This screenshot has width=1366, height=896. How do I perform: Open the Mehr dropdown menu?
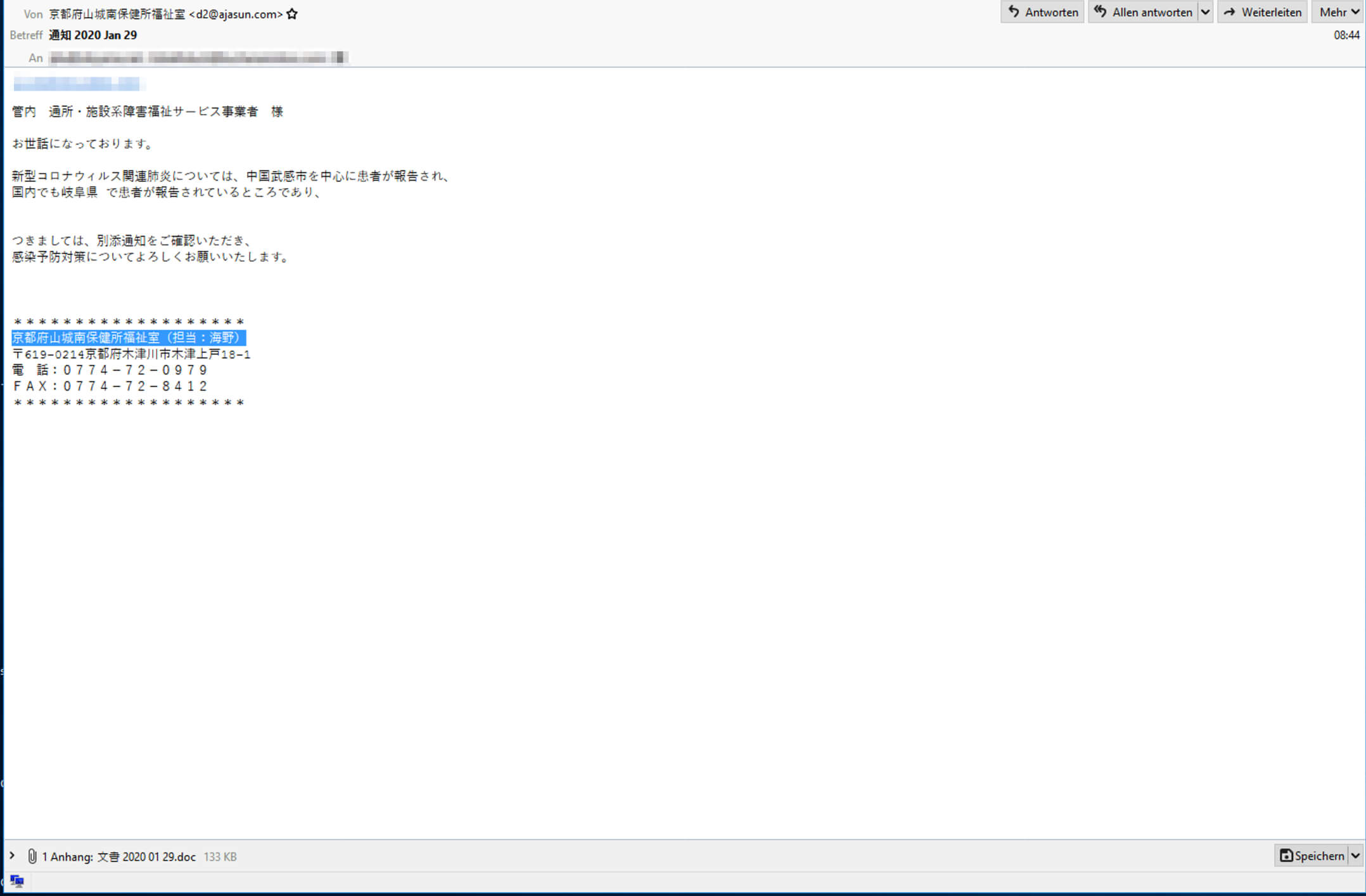pos(1339,12)
